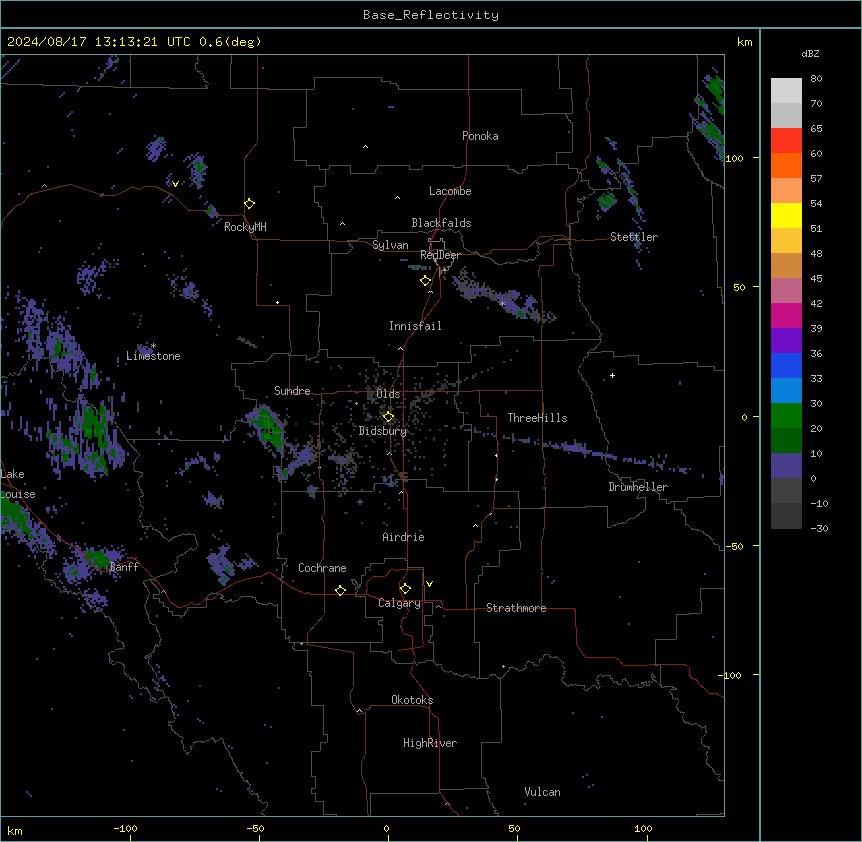862x842 pixels.
Task: Click the Didsbury town label
Action: click(383, 431)
